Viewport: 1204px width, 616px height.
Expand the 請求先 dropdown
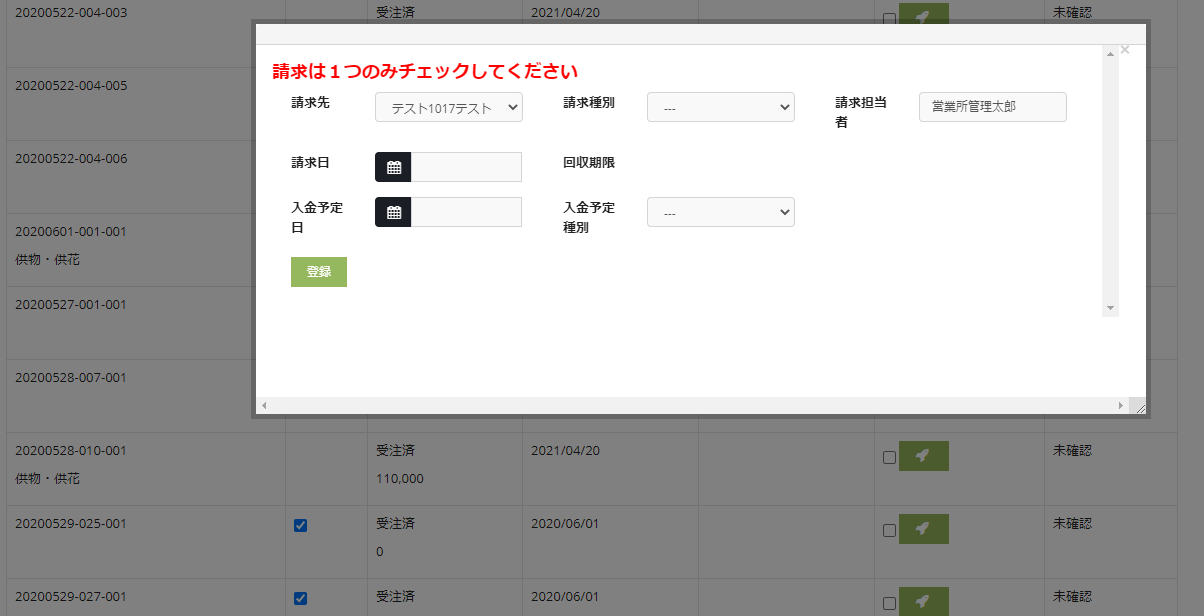point(448,107)
